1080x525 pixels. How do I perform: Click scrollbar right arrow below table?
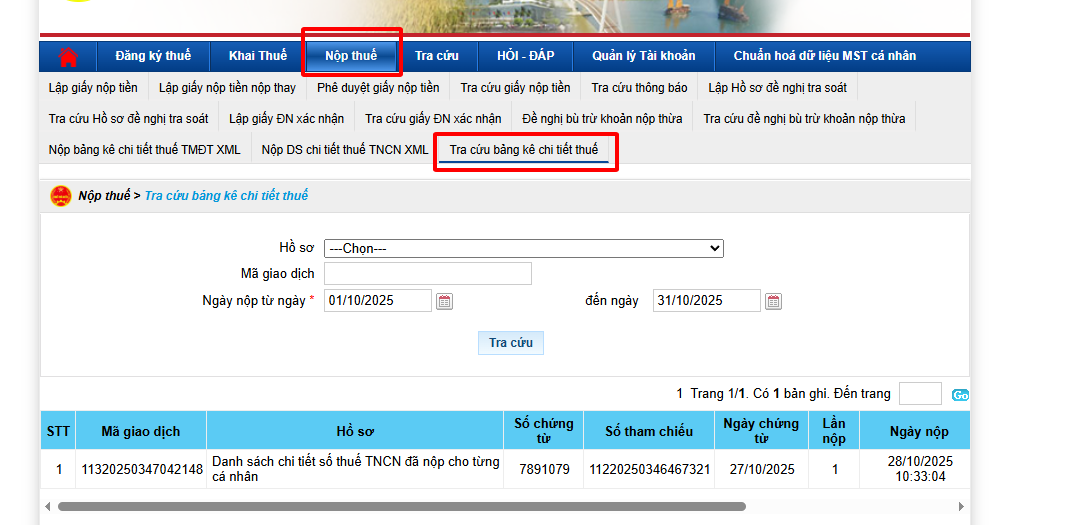coord(961,506)
